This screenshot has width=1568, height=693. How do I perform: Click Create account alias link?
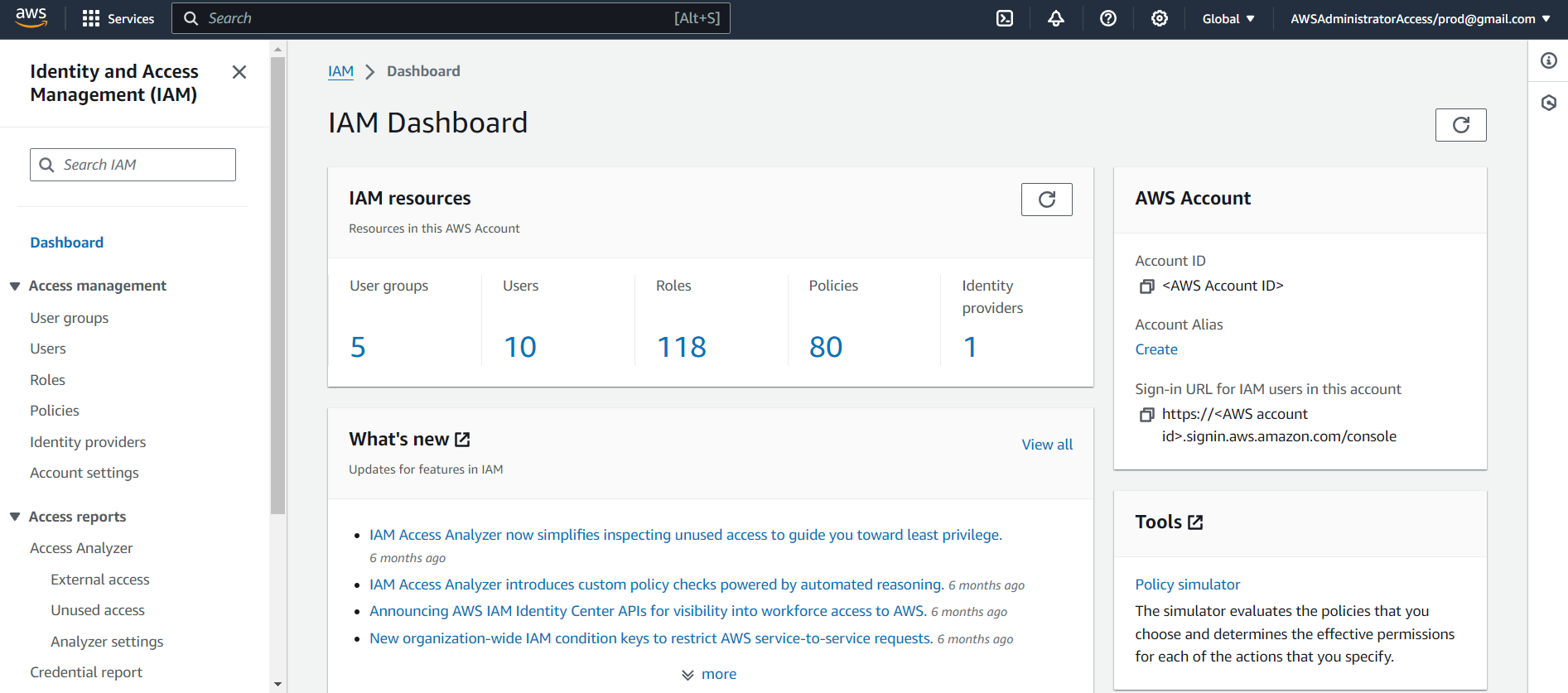click(1155, 349)
